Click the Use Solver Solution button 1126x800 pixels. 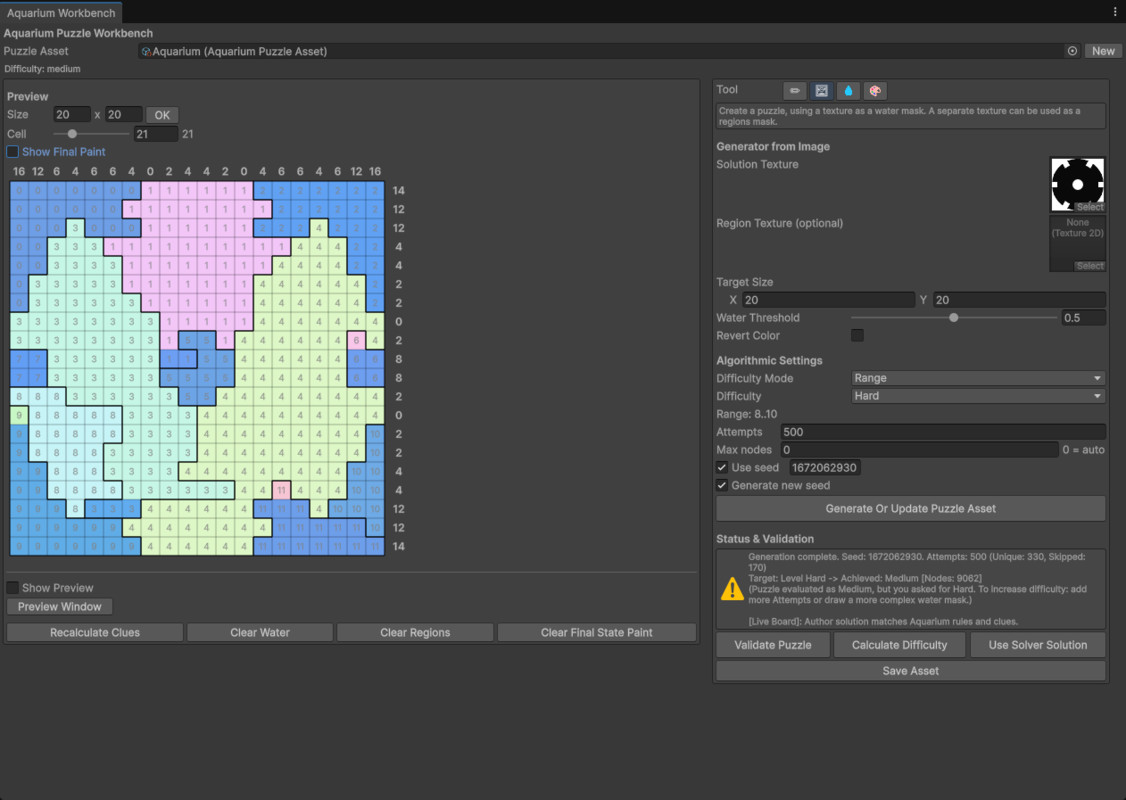(1038, 645)
